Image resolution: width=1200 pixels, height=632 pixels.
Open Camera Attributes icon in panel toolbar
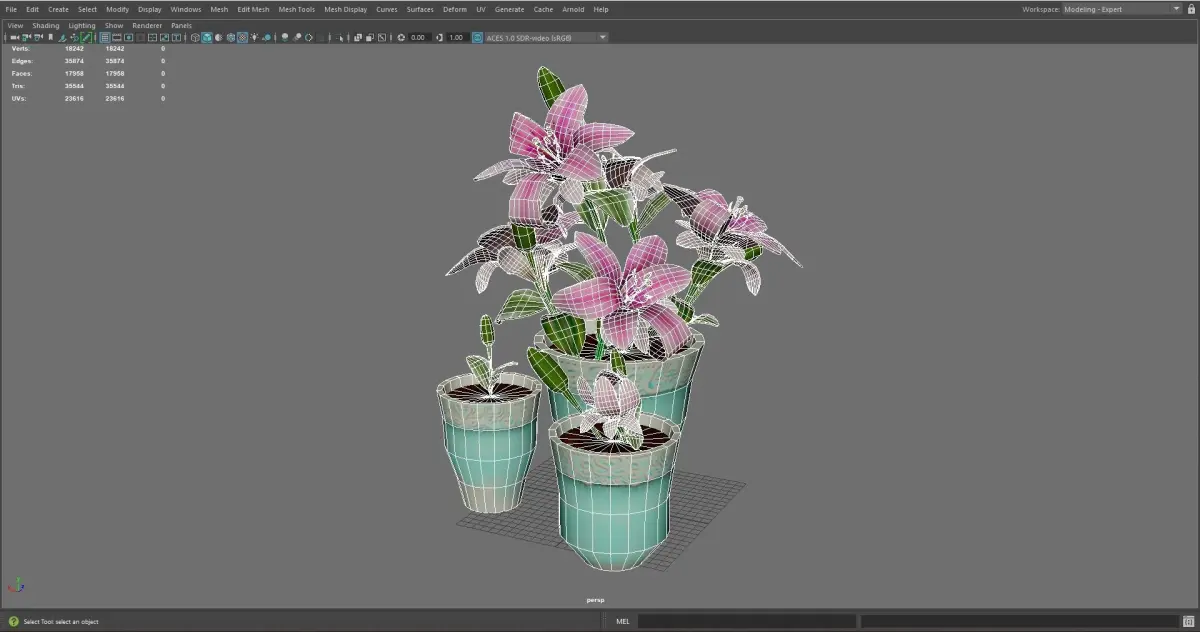[x=38, y=37]
